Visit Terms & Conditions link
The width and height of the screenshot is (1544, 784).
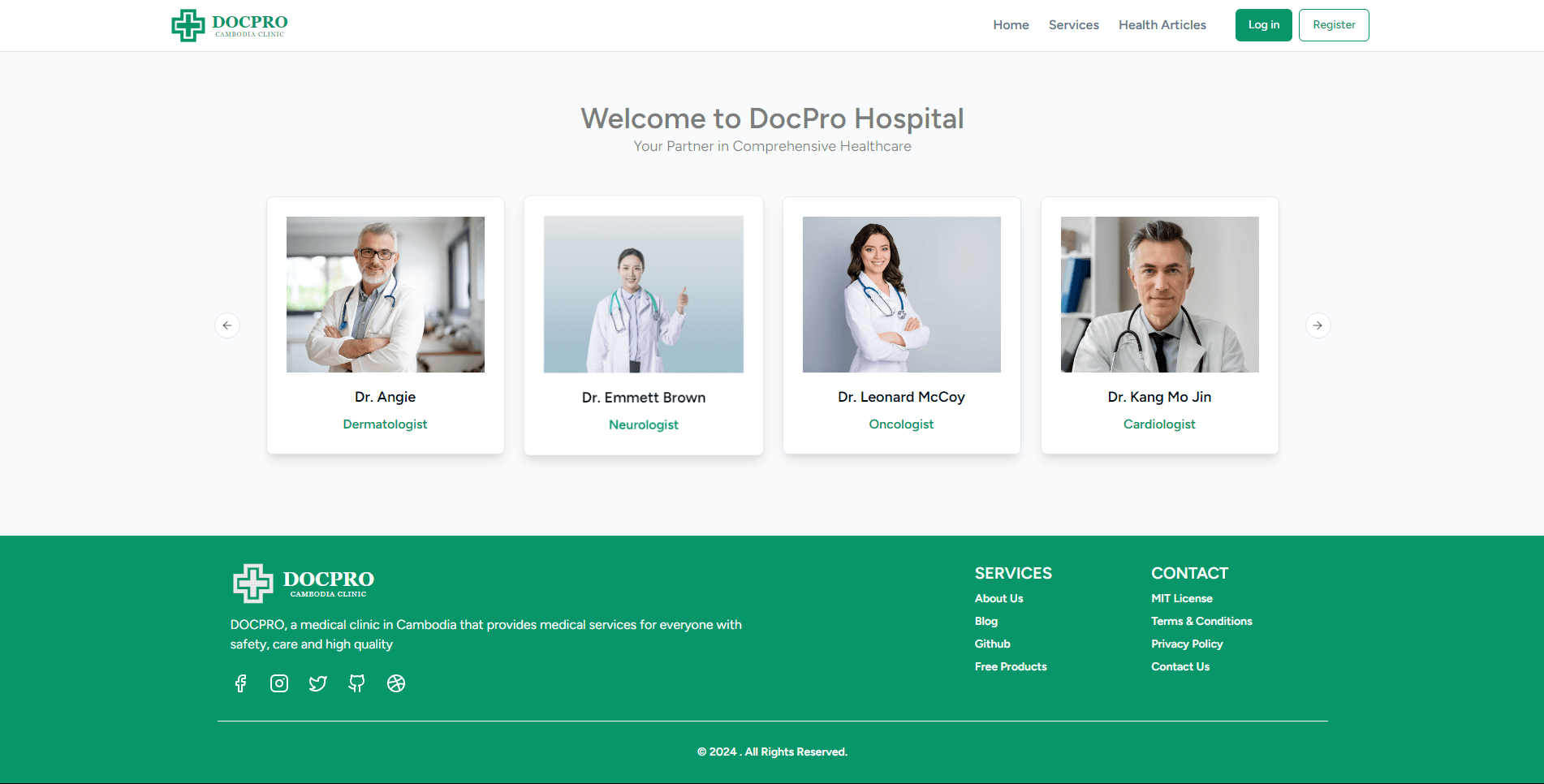coord(1201,621)
